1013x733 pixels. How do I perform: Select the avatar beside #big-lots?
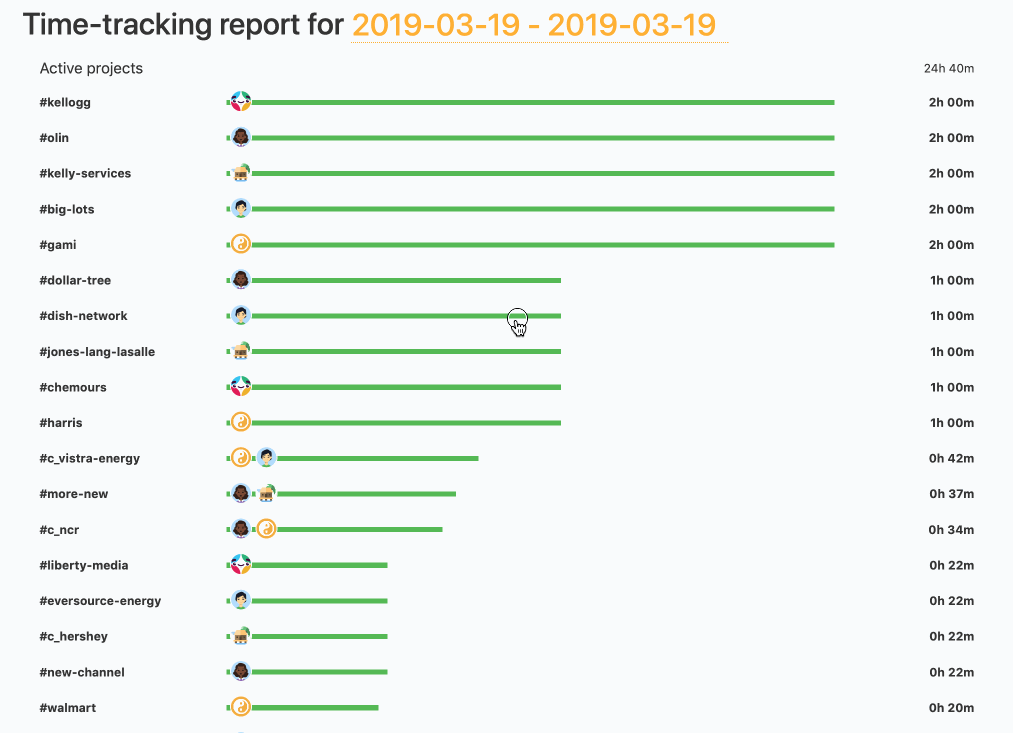point(240,208)
